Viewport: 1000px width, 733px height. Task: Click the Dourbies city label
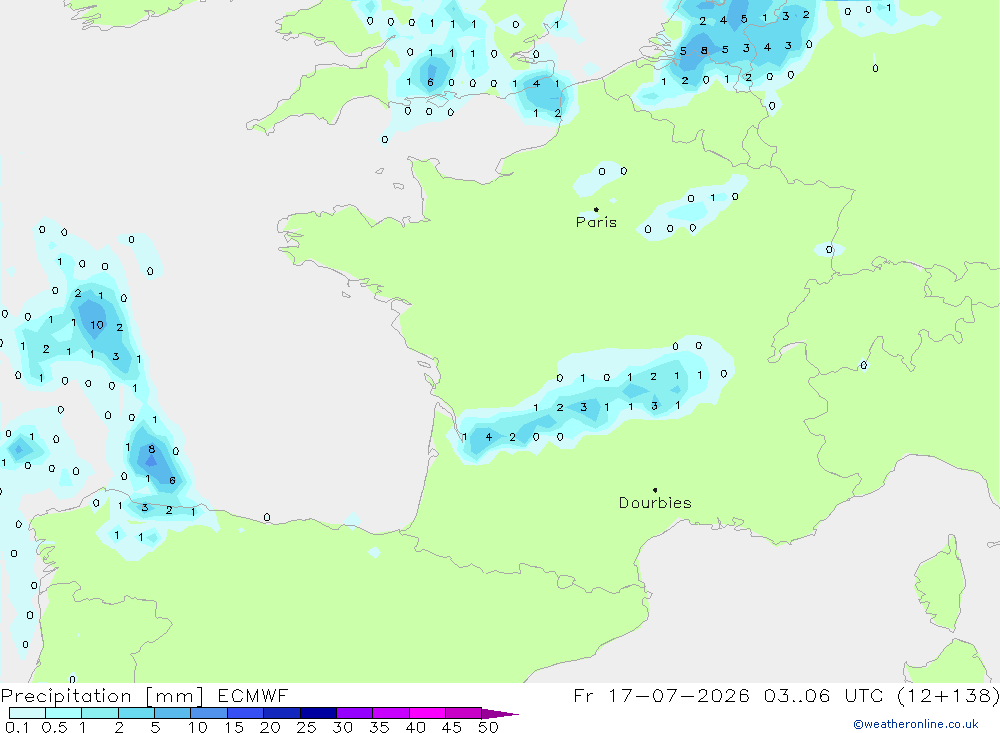[x=655, y=503]
